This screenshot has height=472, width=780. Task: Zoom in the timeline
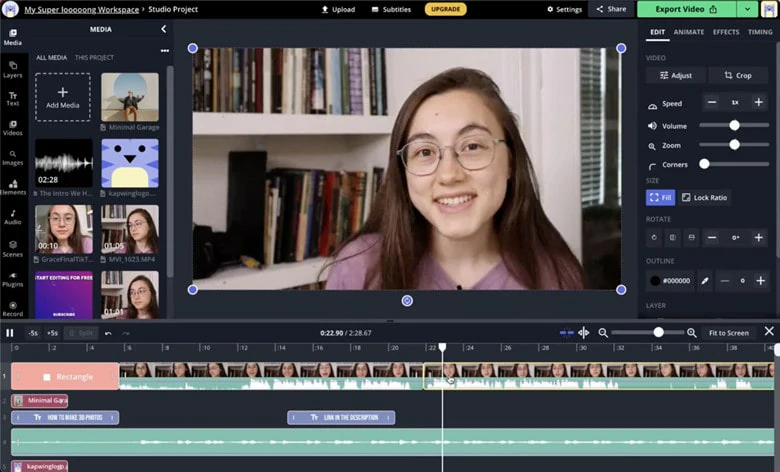691,332
